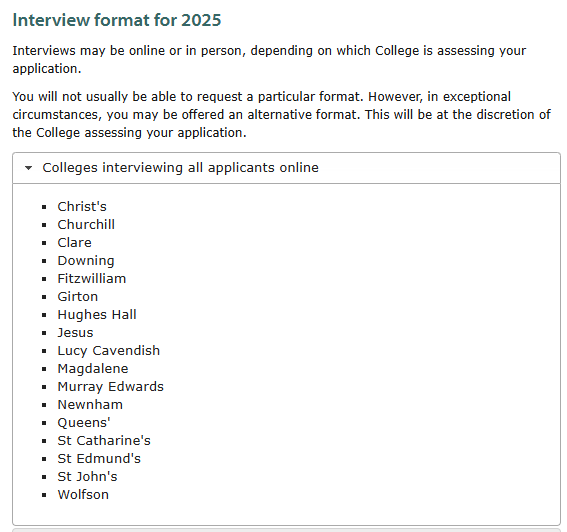The width and height of the screenshot is (567, 532).
Task: Select Magdalene from the online colleges
Action: tap(93, 369)
